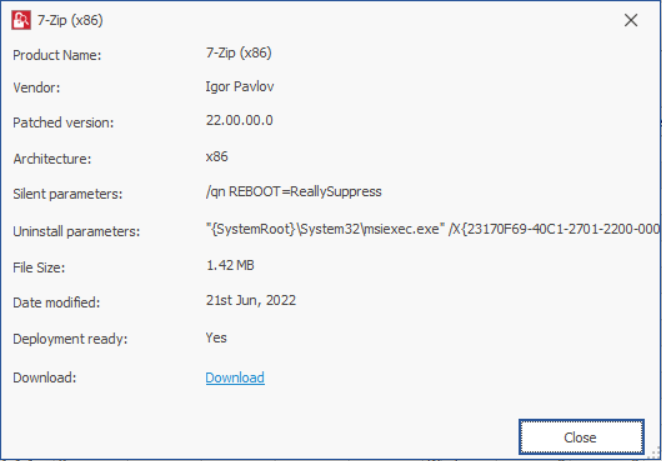Click the Architecture: label
The height and width of the screenshot is (461, 662).
(52, 159)
